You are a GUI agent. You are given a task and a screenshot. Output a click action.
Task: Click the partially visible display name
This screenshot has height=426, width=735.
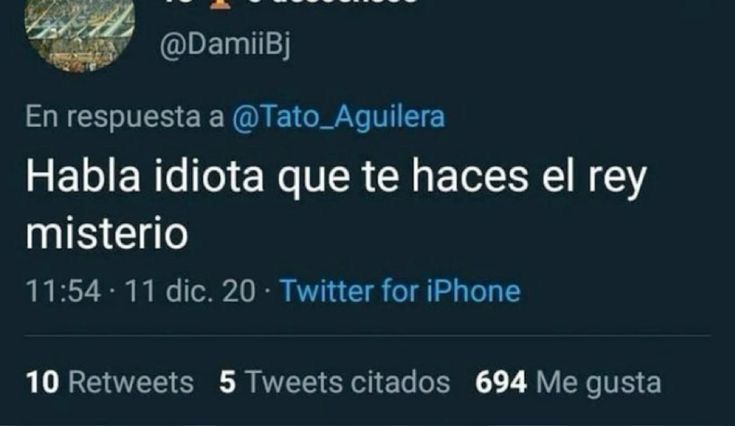(288, 2)
